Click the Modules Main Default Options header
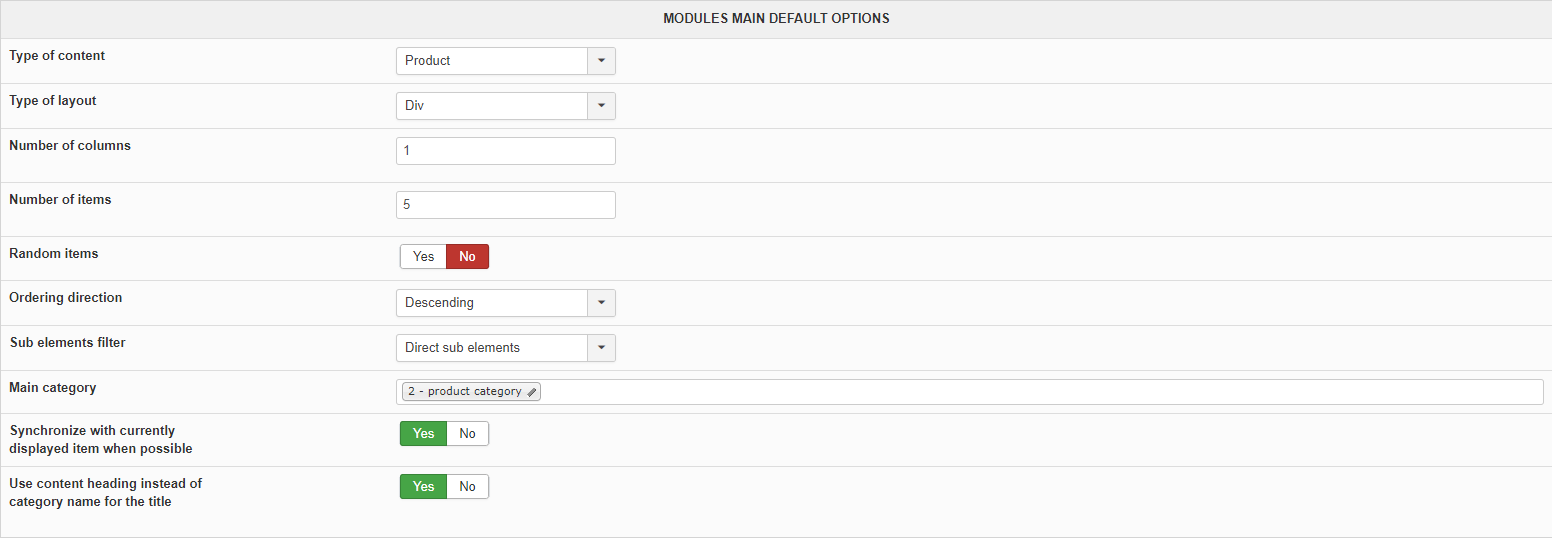Screen dimensions: 1552x541 pyautogui.click(x=776, y=19)
